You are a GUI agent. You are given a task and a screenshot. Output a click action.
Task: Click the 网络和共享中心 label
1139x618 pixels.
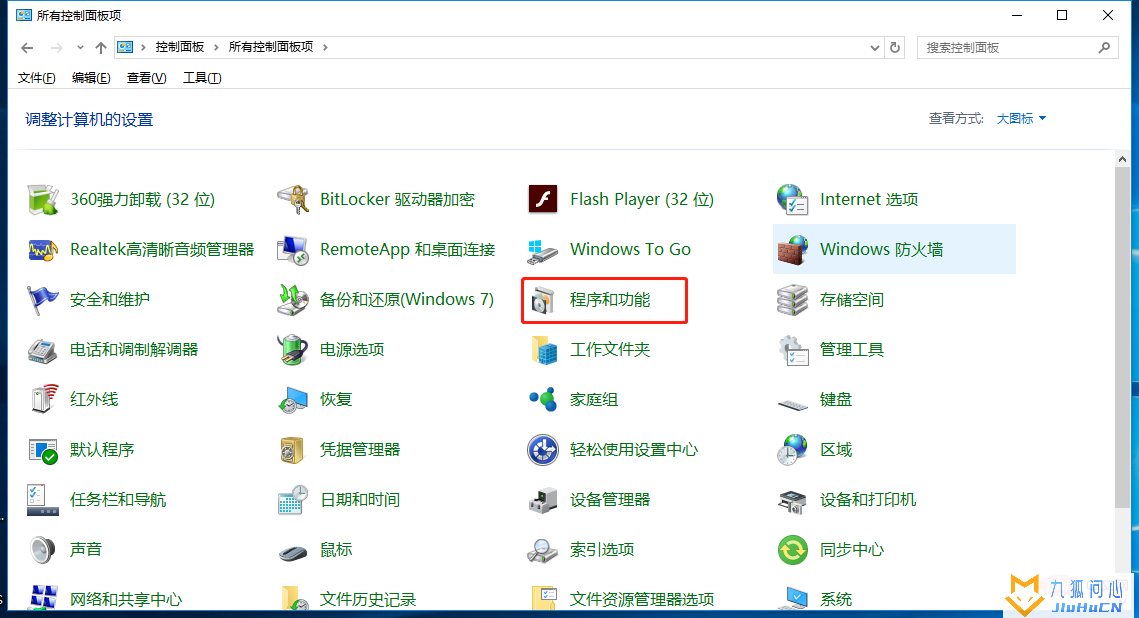[x=126, y=600]
